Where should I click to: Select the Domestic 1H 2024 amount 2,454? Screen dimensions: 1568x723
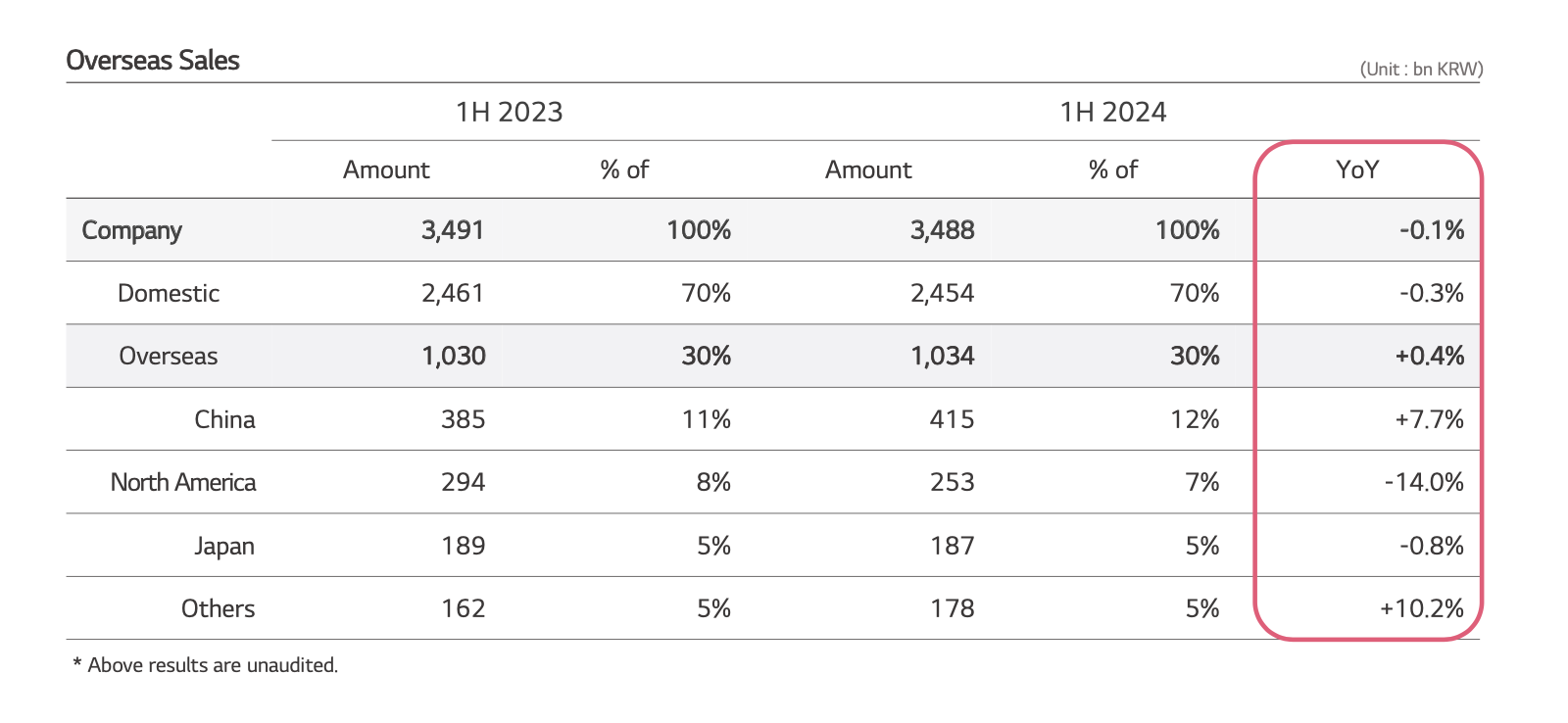tap(942, 293)
